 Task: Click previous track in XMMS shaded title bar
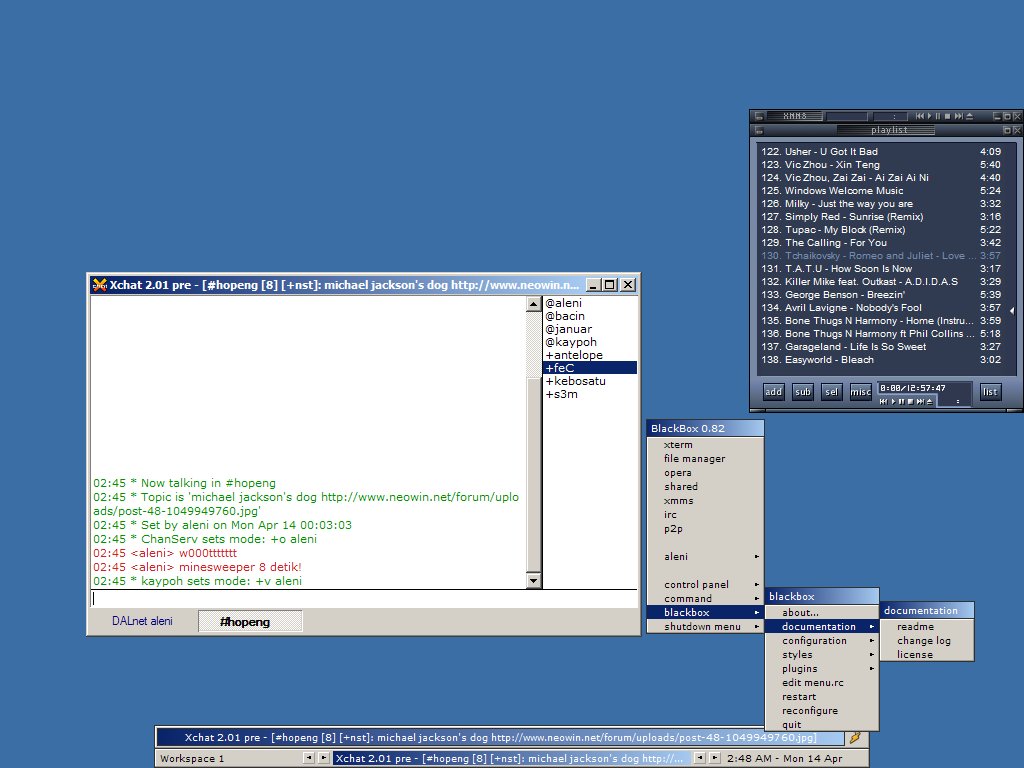click(x=920, y=116)
